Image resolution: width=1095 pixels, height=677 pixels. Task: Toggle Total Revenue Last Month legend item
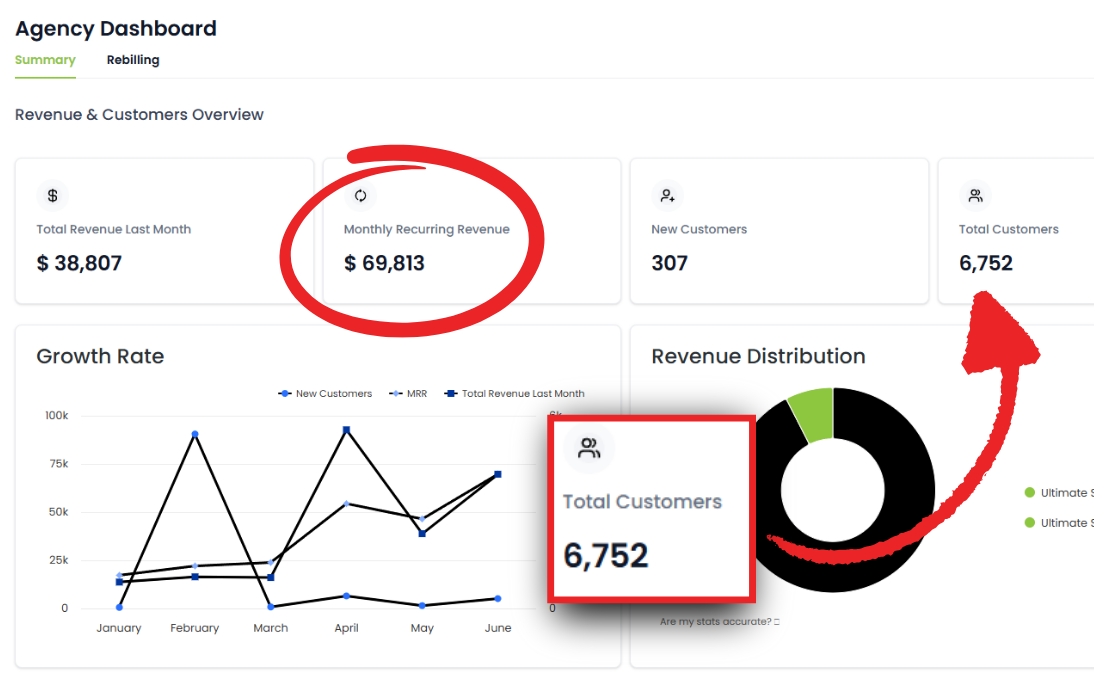[x=515, y=394]
